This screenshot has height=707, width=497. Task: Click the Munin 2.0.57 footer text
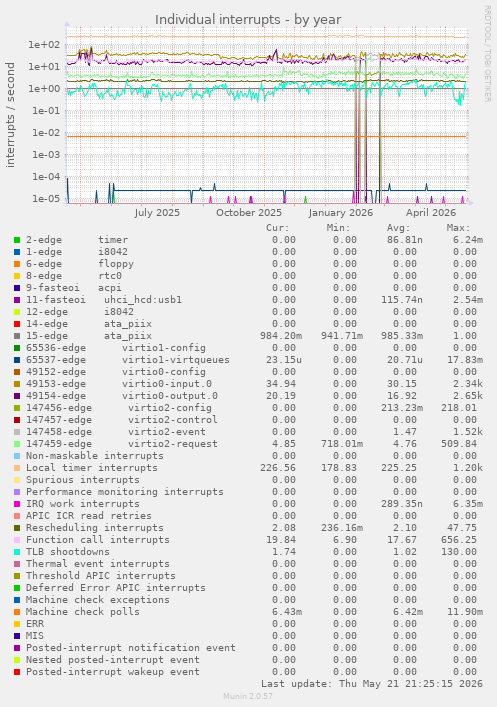(248, 696)
